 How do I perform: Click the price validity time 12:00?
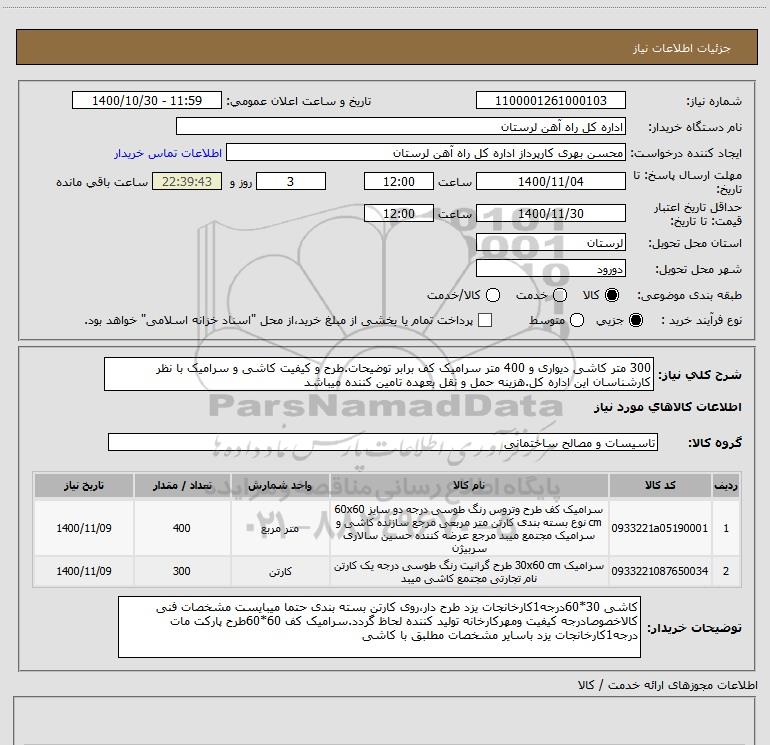point(399,214)
